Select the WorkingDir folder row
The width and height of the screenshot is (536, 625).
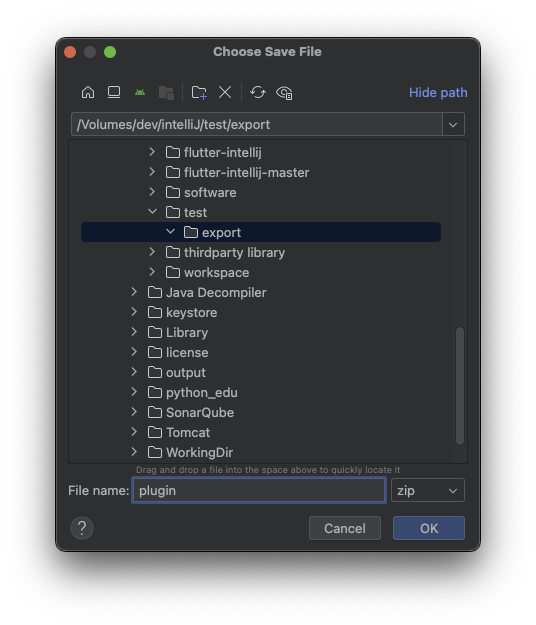(261, 452)
